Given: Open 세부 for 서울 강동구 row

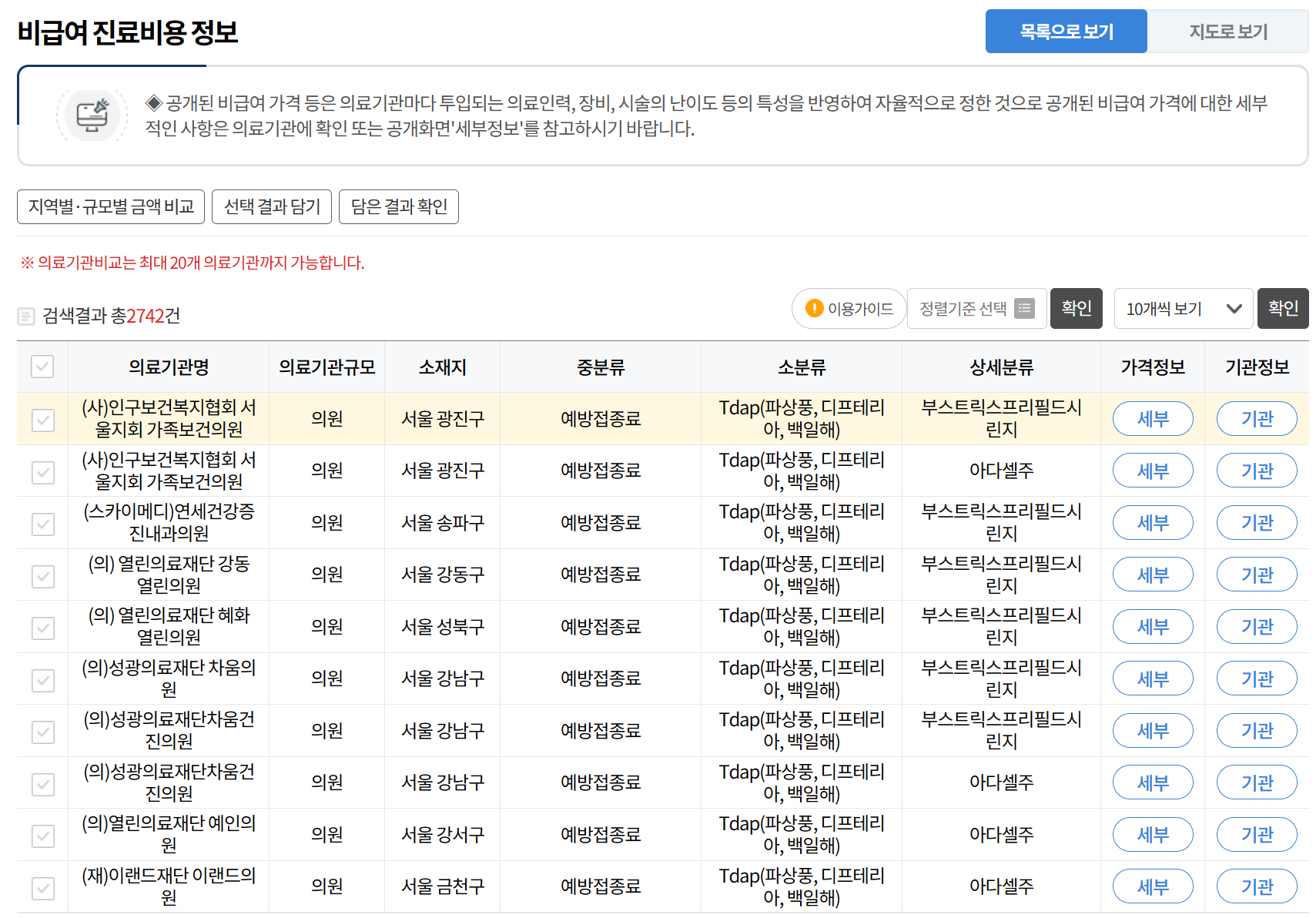Looking at the screenshot, I should [1153, 575].
